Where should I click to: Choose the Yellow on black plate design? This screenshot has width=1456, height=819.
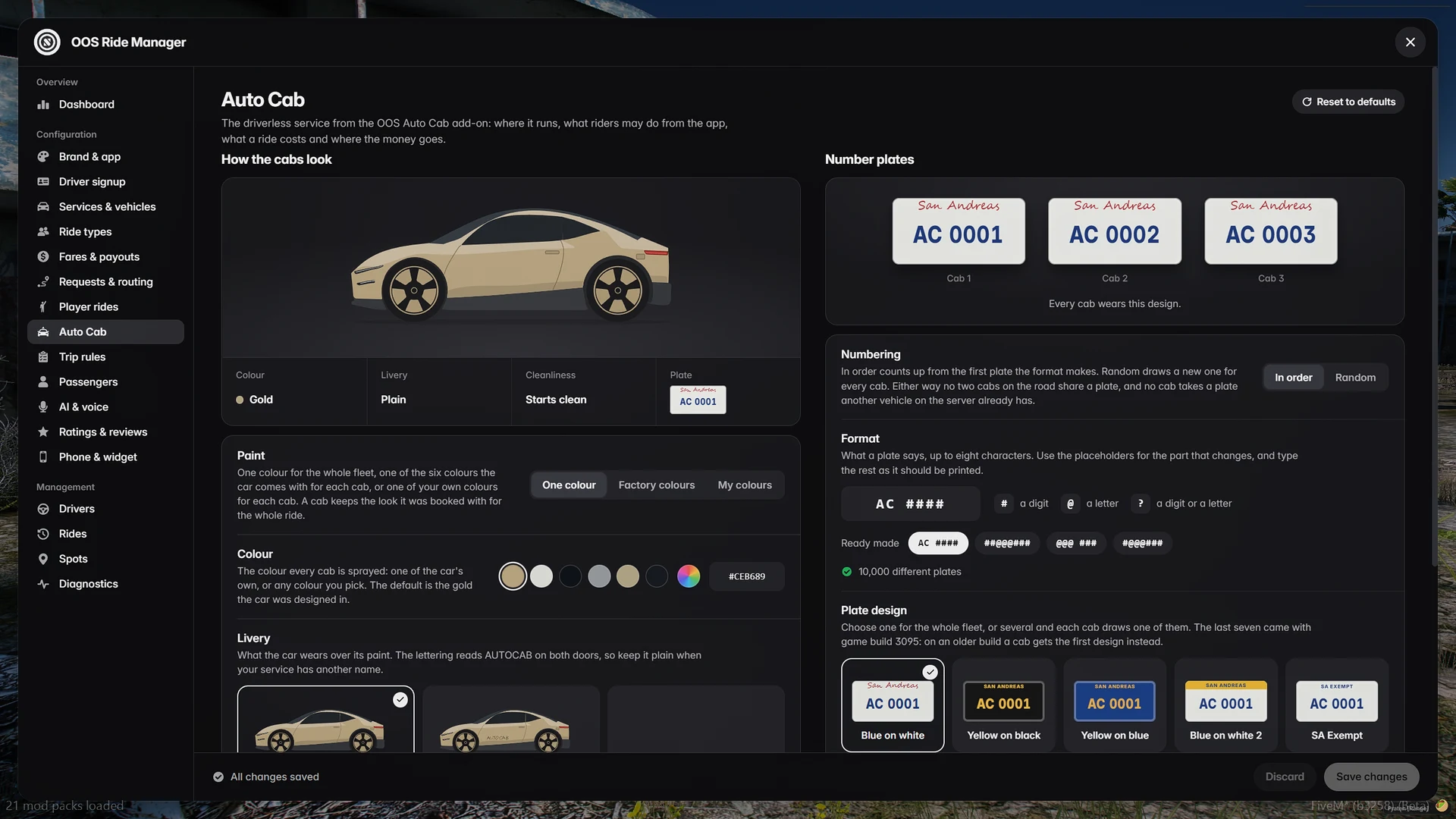1003,705
